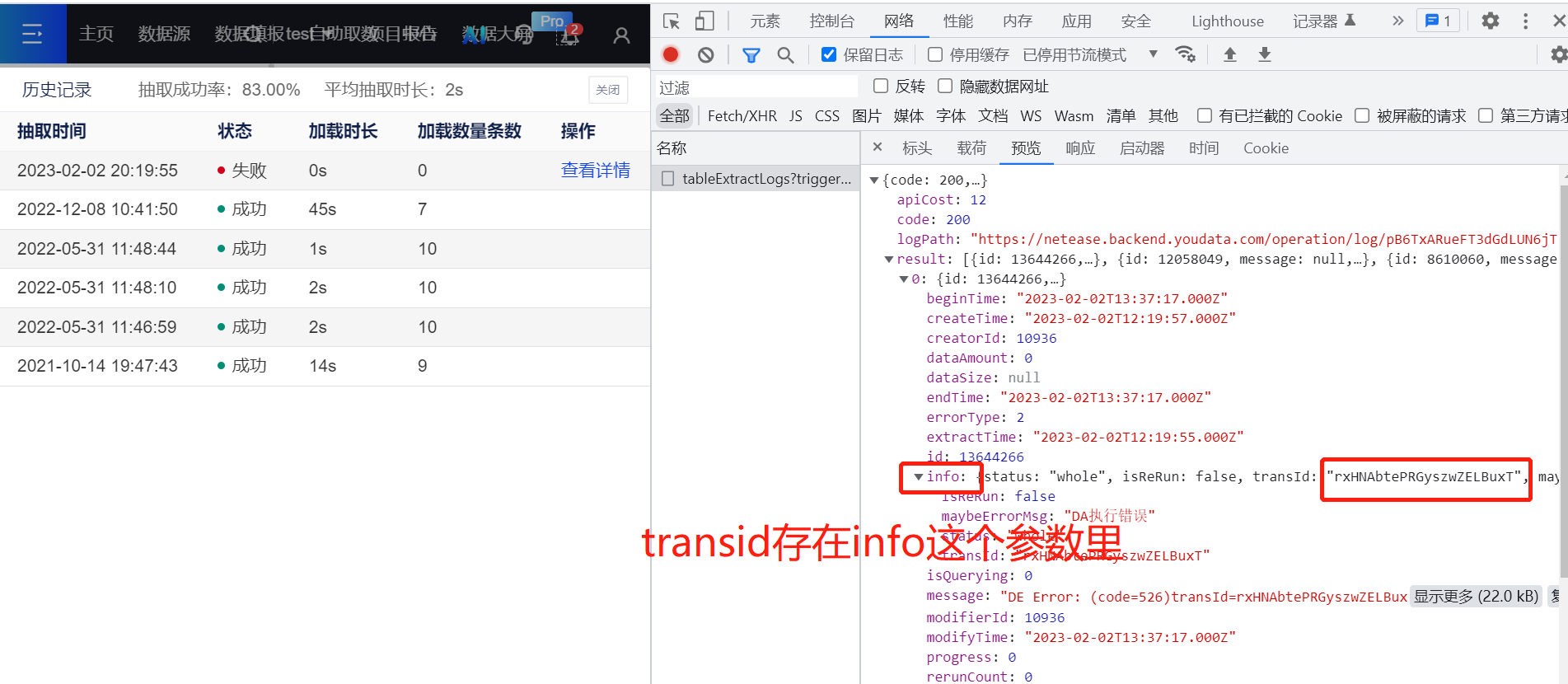Open the issues counter badge
The width and height of the screenshot is (1568, 684).
(1439, 21)
